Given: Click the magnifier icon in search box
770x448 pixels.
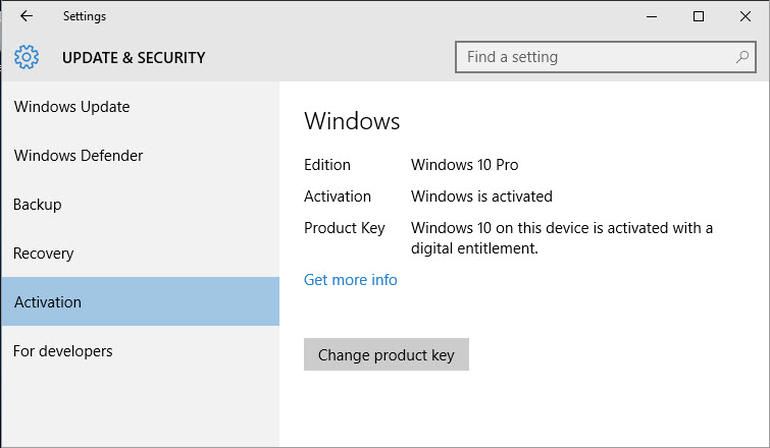Looking at the screenshot, I should (x=742, y=57).
